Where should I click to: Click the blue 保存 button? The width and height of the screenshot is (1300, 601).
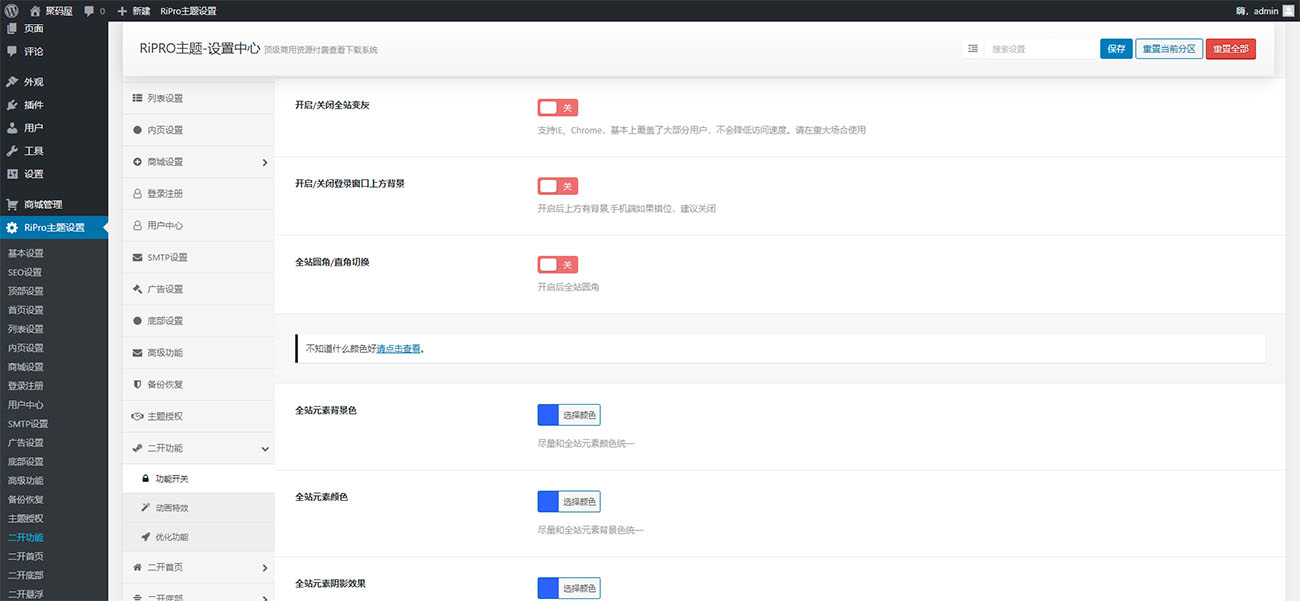tap(1116, 49)
